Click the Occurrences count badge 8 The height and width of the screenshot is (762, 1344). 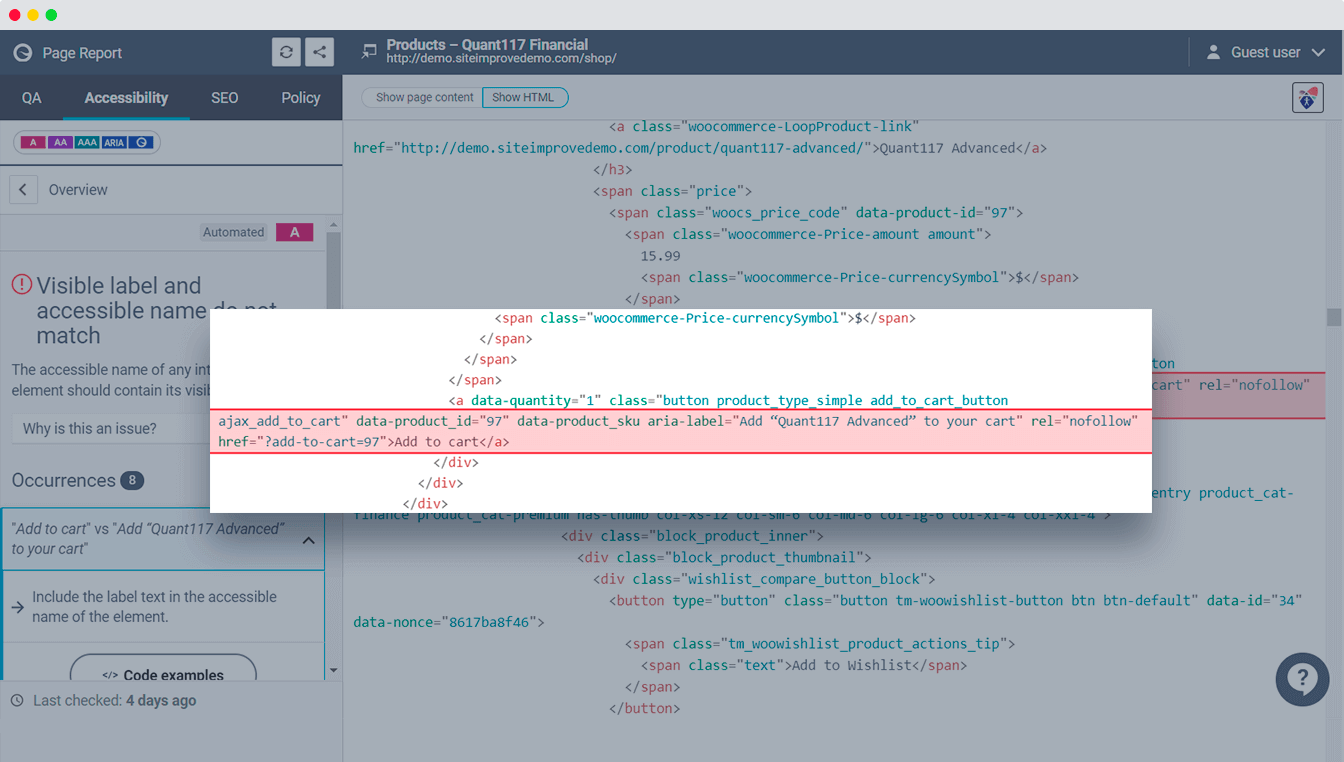point(132,481)
